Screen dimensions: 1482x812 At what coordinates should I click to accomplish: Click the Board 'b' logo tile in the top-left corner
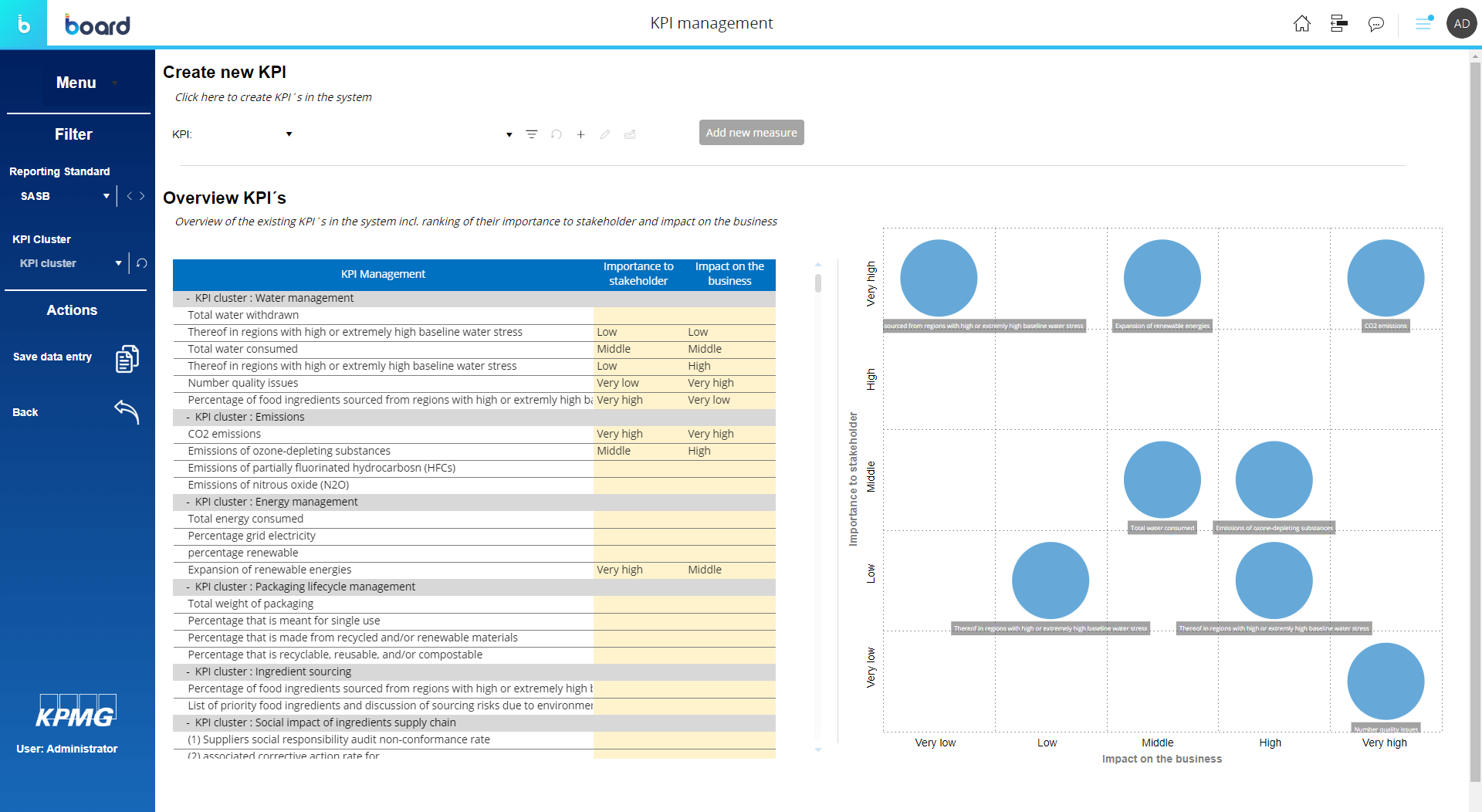tap(23, 25)
